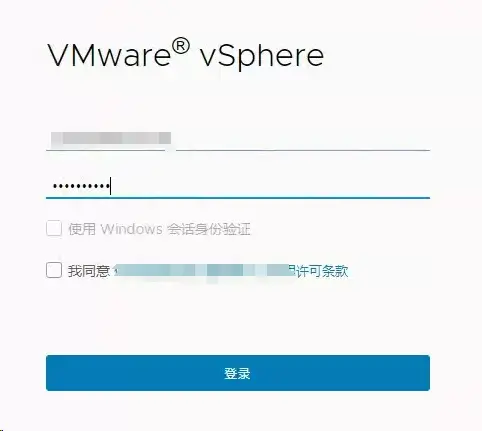The image size is (482, 431).
Task: Click empty area of password field after cursor
Action: click(270, 186)
